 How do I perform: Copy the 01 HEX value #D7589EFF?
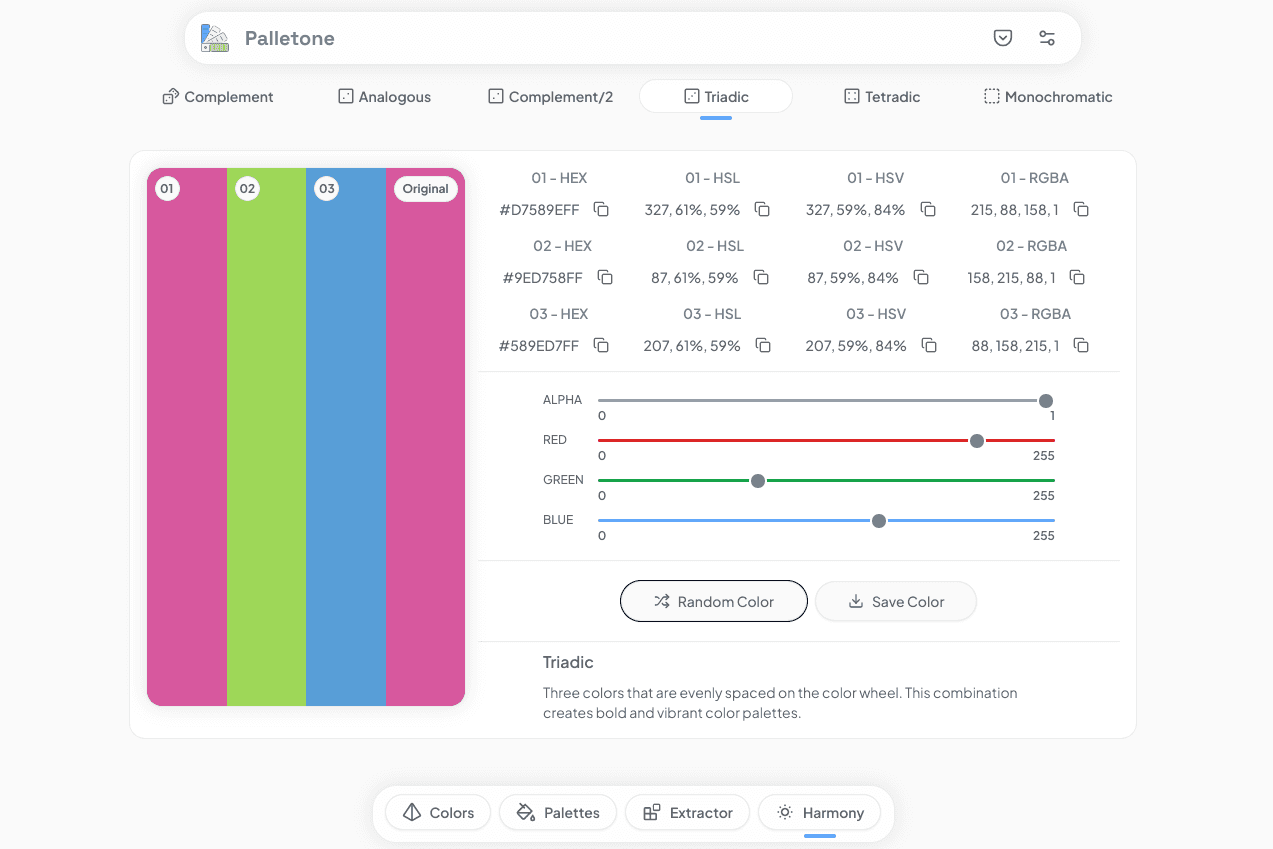point(601,210)
